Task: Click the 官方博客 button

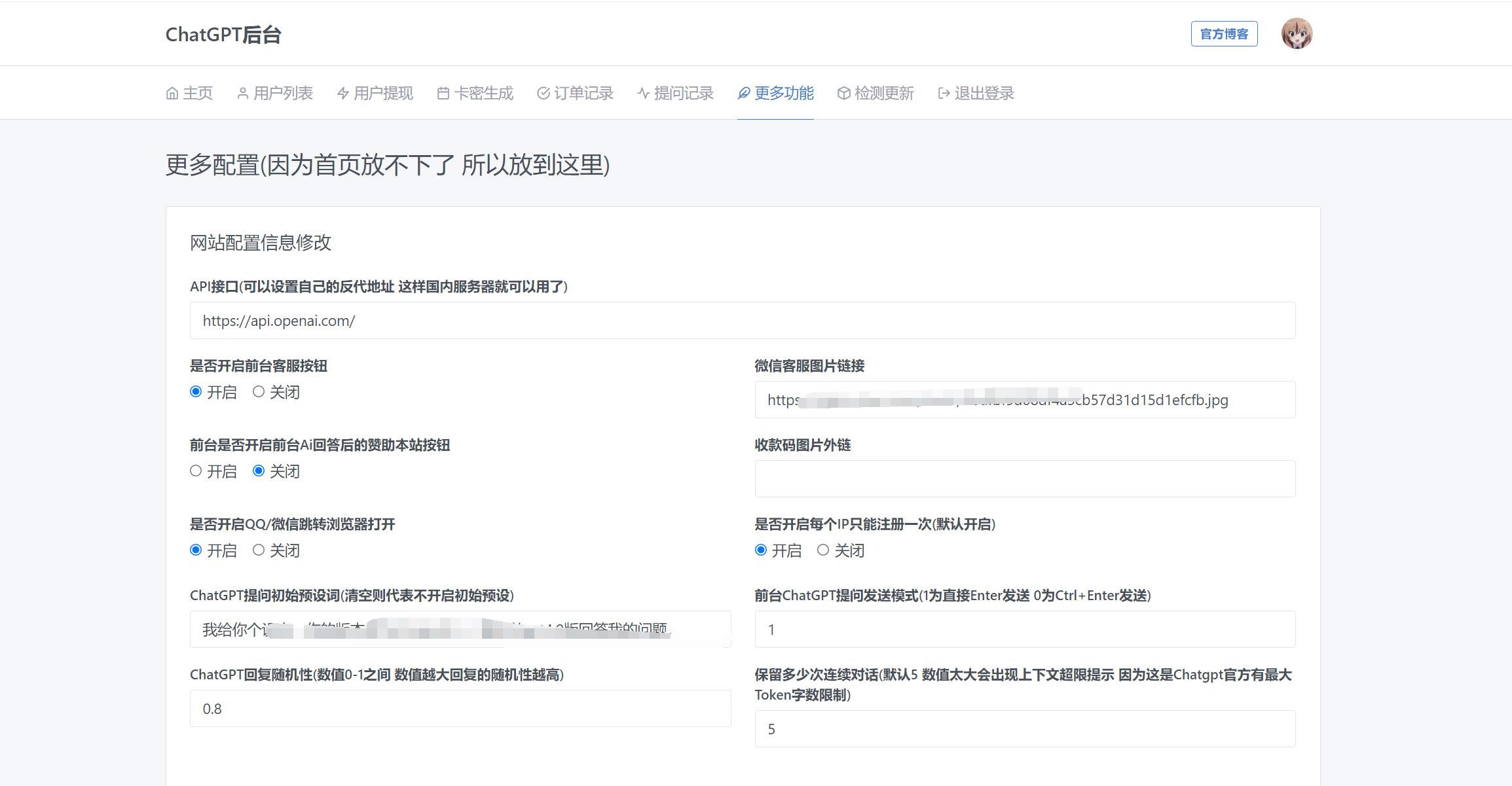Action: click(x=1224, y=33)
